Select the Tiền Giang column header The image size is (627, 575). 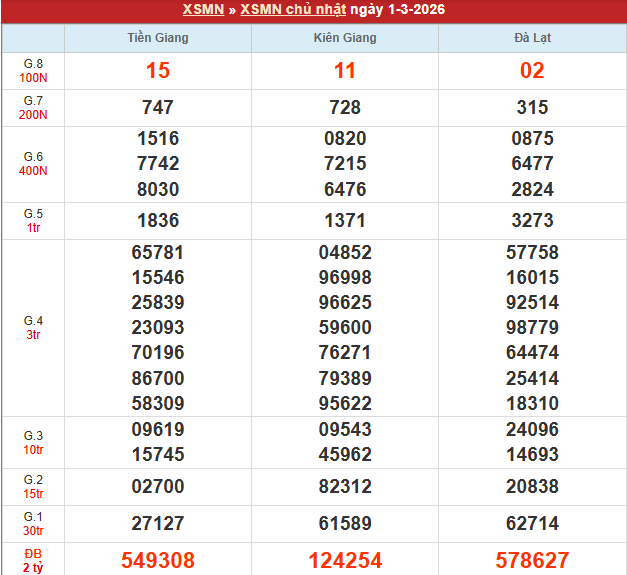[158, 38]
